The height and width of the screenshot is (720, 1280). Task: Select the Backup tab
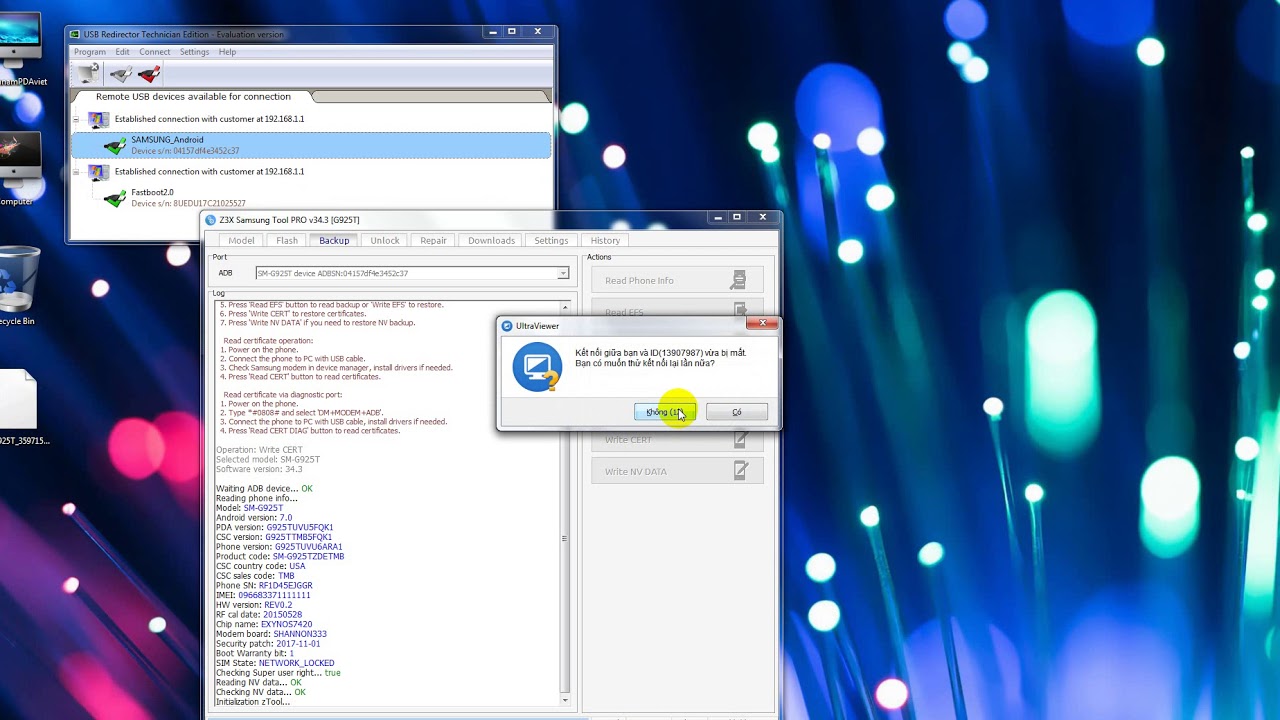click(x=334, y=240)
